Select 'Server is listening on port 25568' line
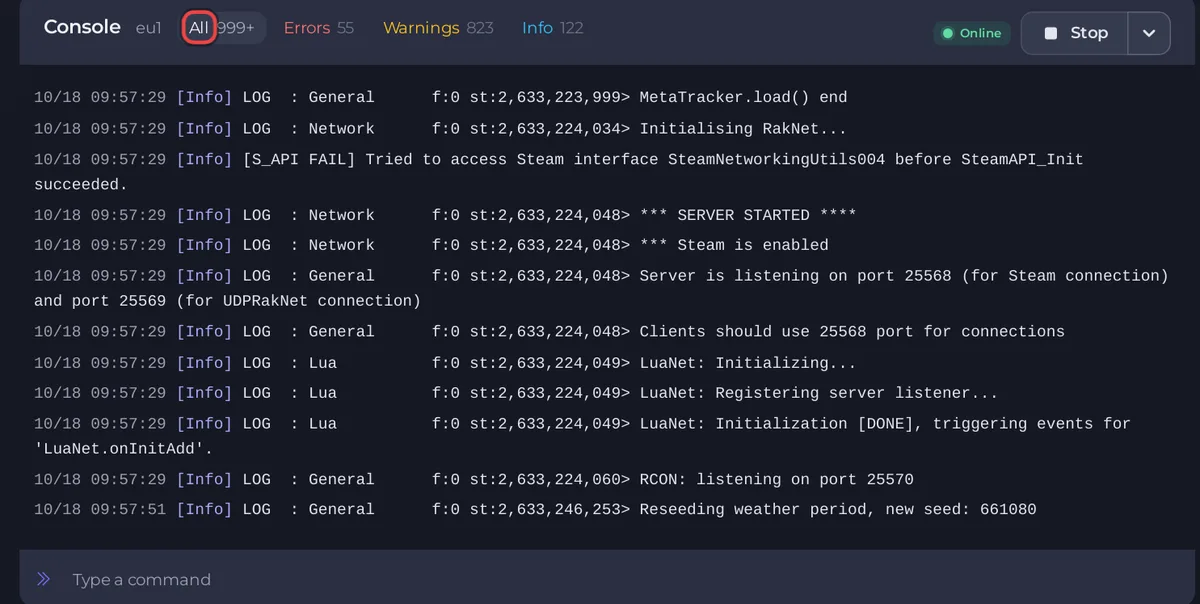Viewport: 1200px width, 604px height. point(600,288)
